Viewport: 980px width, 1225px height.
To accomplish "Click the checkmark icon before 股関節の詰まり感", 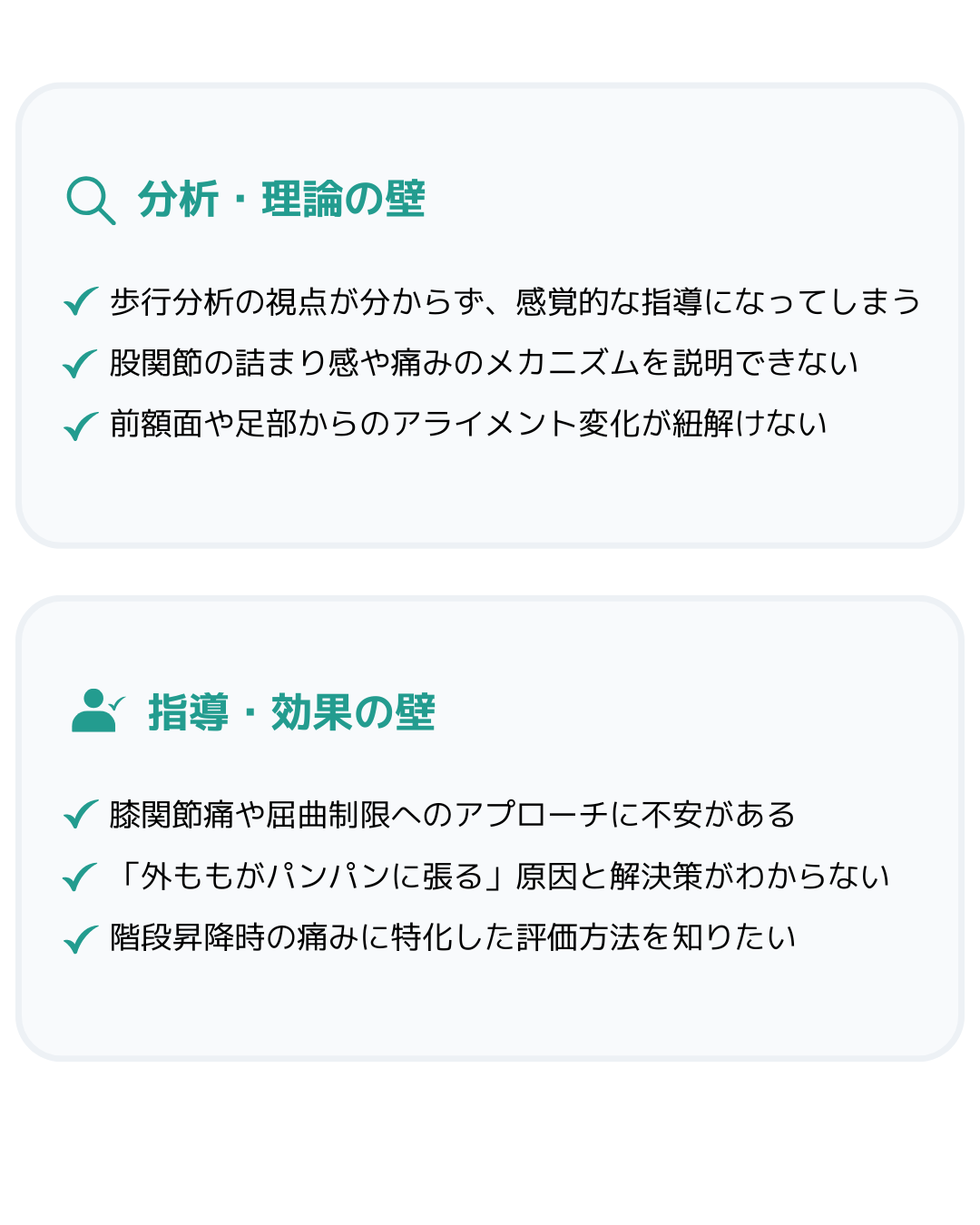I will click(81, 363).
